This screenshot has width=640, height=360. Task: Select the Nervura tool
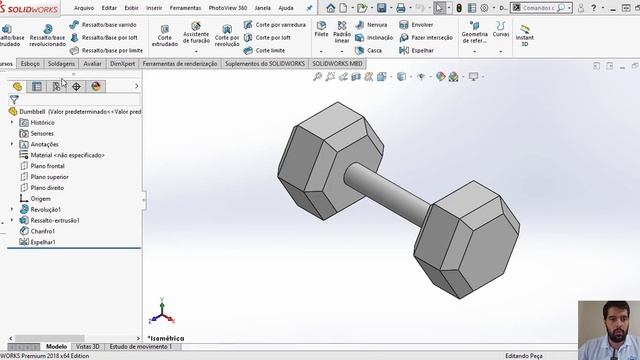pyautogui.click(x=371, y=25)
